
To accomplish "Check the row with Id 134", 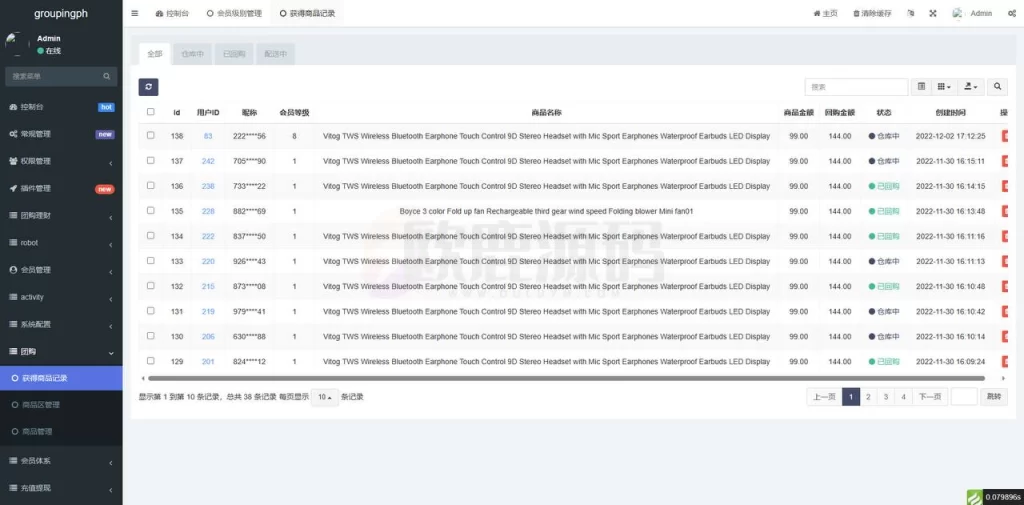I will [x=151, y=235].
